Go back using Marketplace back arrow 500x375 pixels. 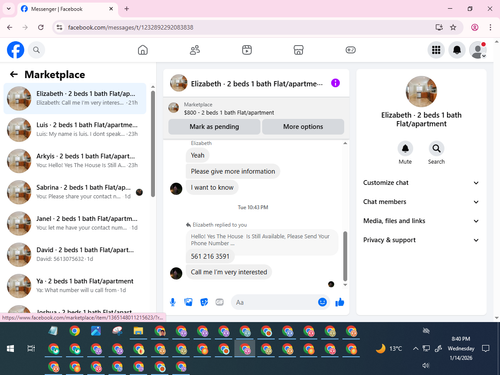click(x=14, y=74)
